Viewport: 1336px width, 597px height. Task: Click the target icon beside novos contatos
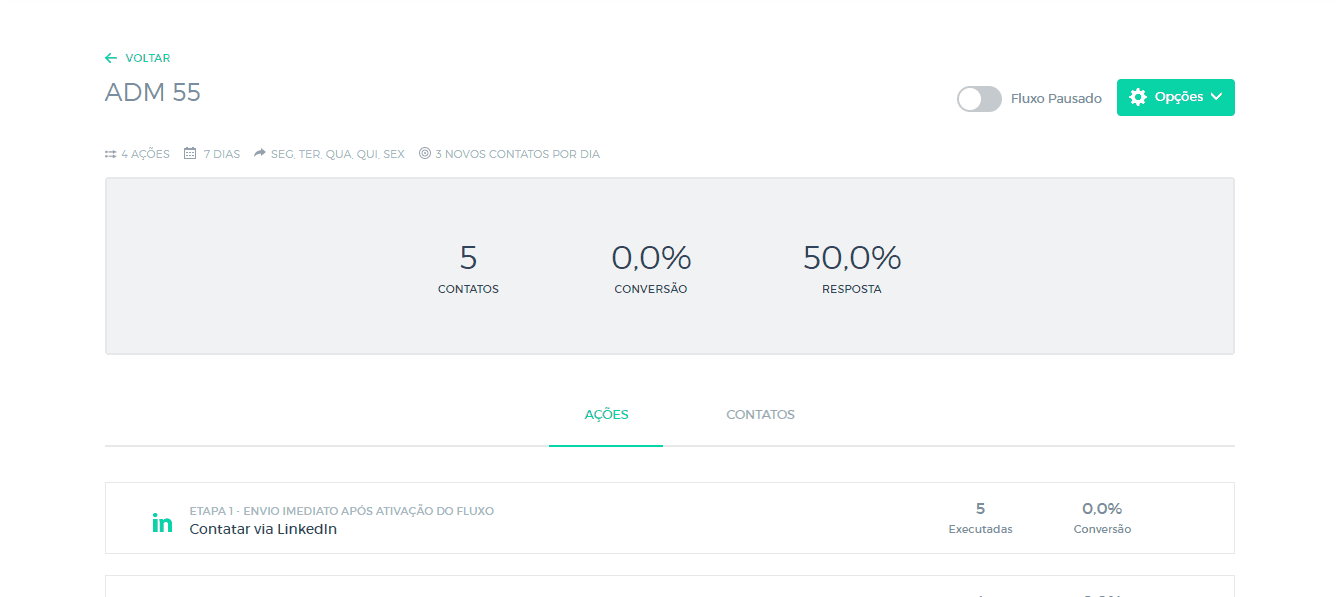click(x=425, y=154)
